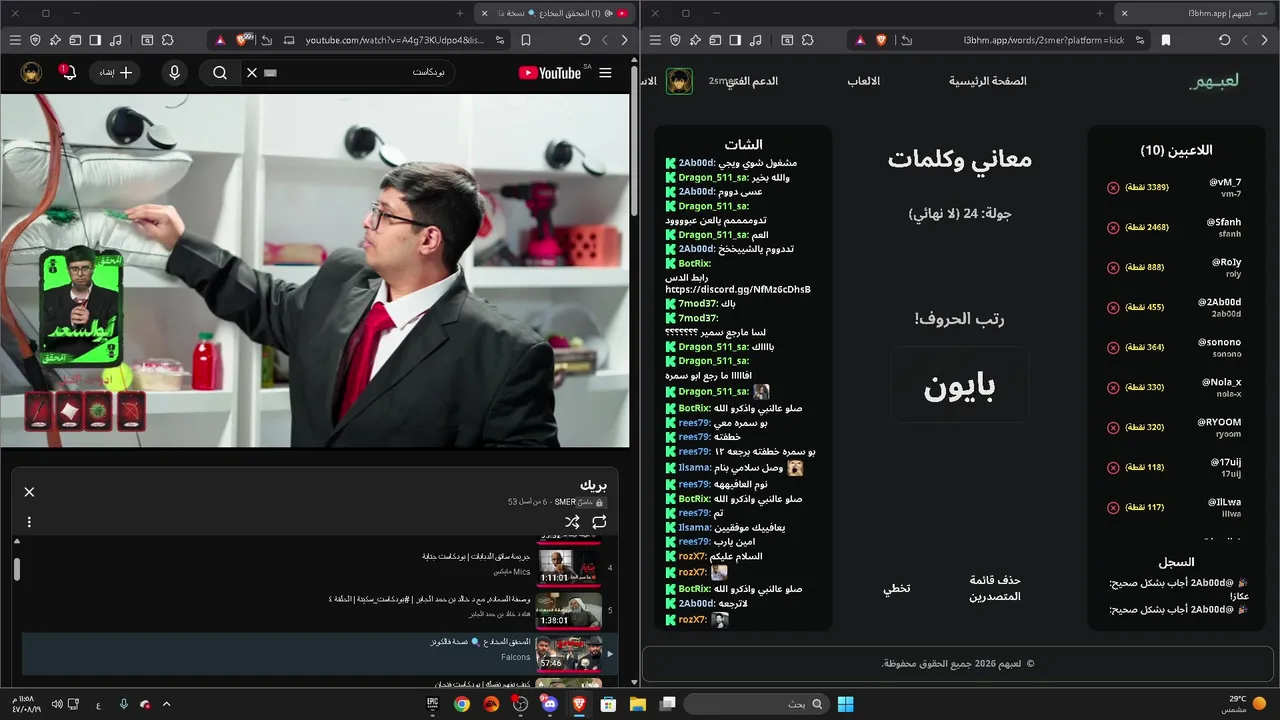
Task: Toggle bookmark for the l3bhm.app page
Action: [1166, 40]
